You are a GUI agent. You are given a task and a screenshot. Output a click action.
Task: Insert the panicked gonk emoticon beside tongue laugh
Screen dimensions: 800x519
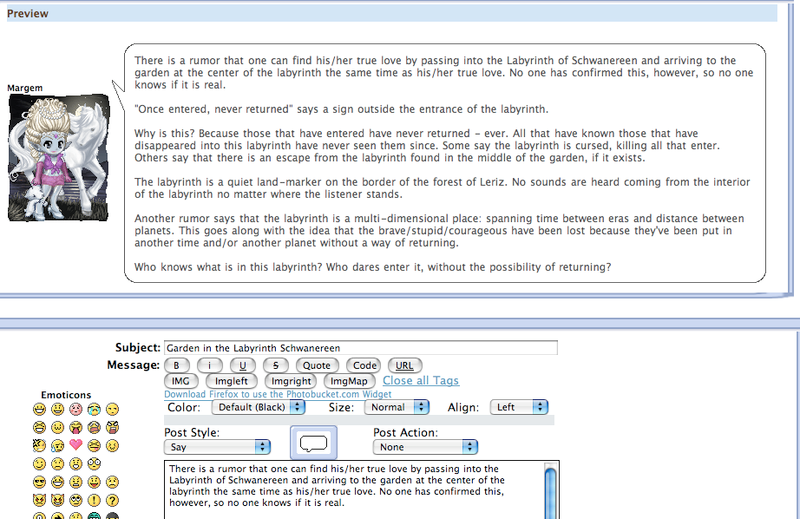click(94, 428)
